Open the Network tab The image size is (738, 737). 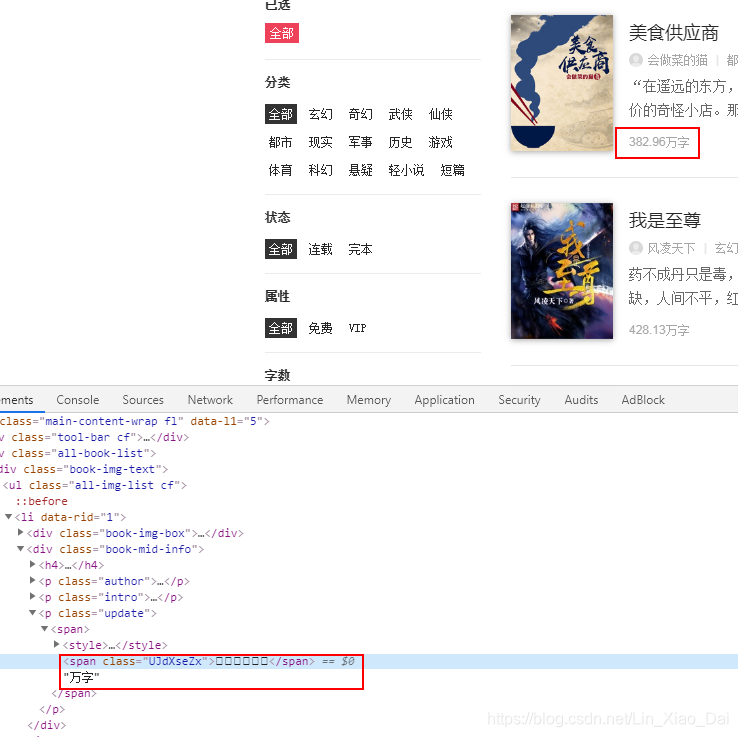pos(210,400)
